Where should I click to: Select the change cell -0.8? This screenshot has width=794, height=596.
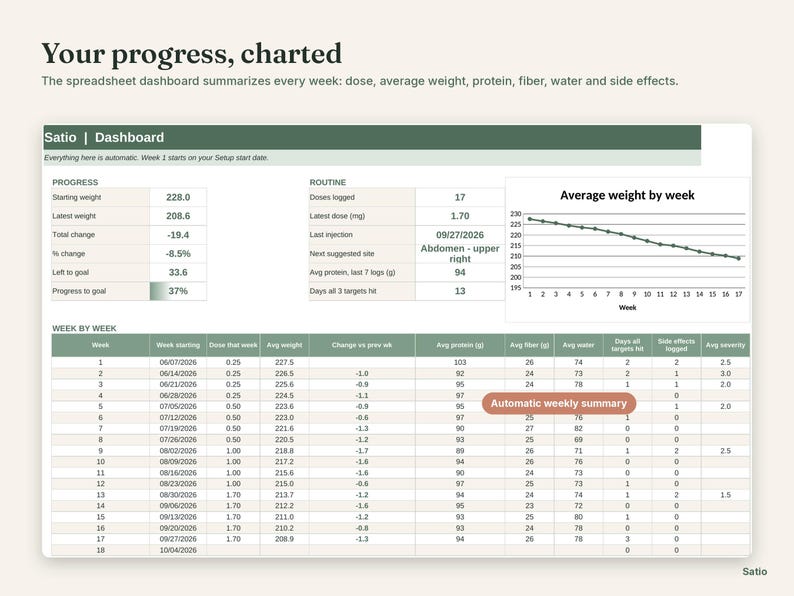point(362,528)
